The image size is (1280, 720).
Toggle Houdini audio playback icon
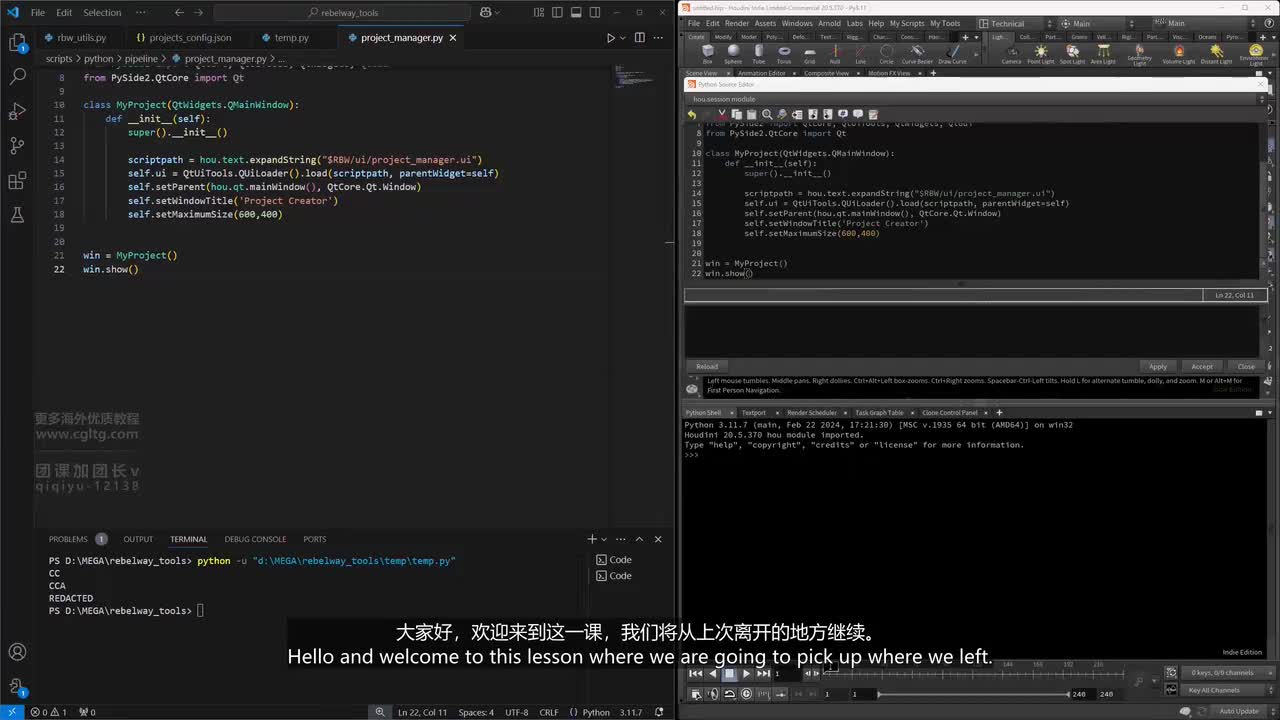pyautogui.click(x=712, y=694)
